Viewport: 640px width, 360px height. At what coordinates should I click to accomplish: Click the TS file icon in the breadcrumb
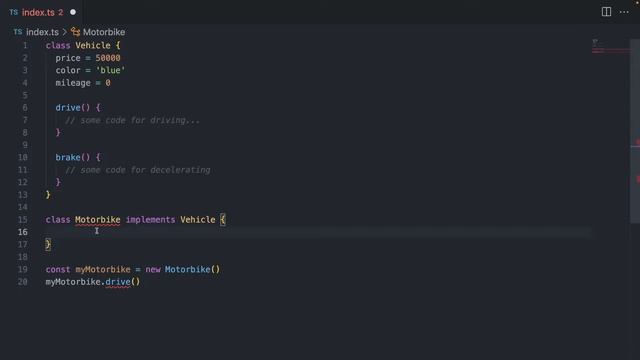click(x=18, y=32)
